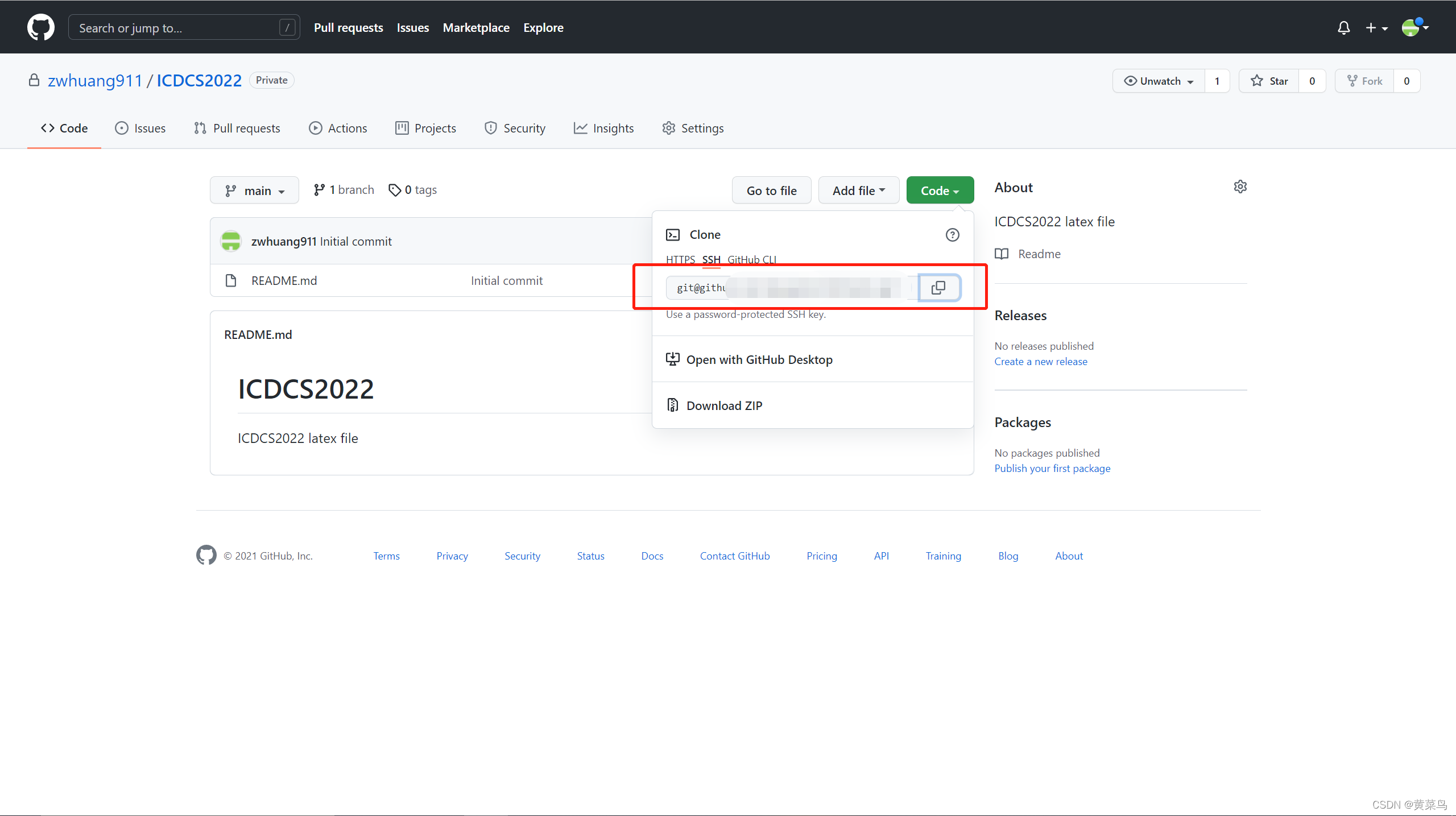Open the notifications bell
1456x816 pixels.
[1343, 27]
